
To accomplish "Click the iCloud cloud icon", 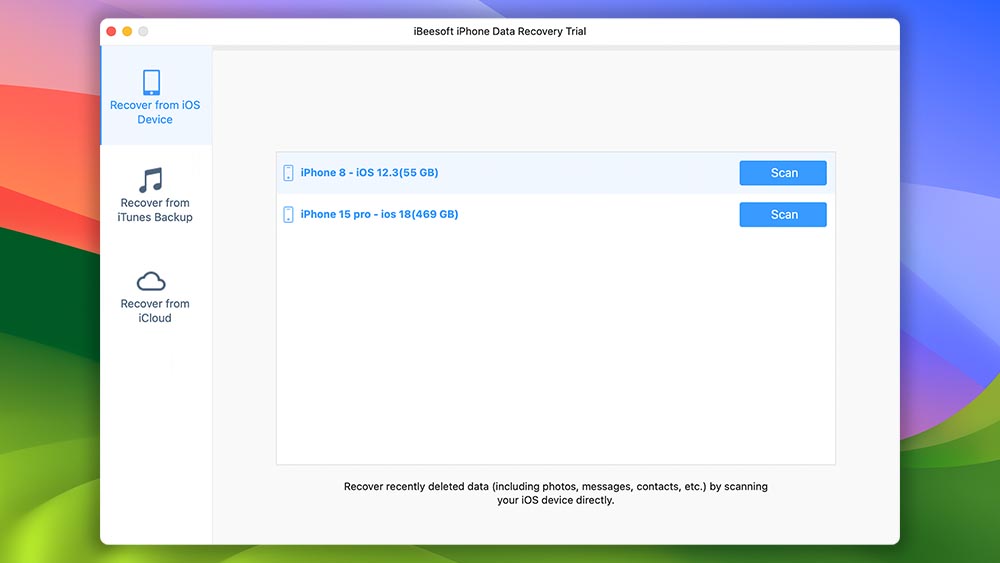I will (x=151, y=281).
